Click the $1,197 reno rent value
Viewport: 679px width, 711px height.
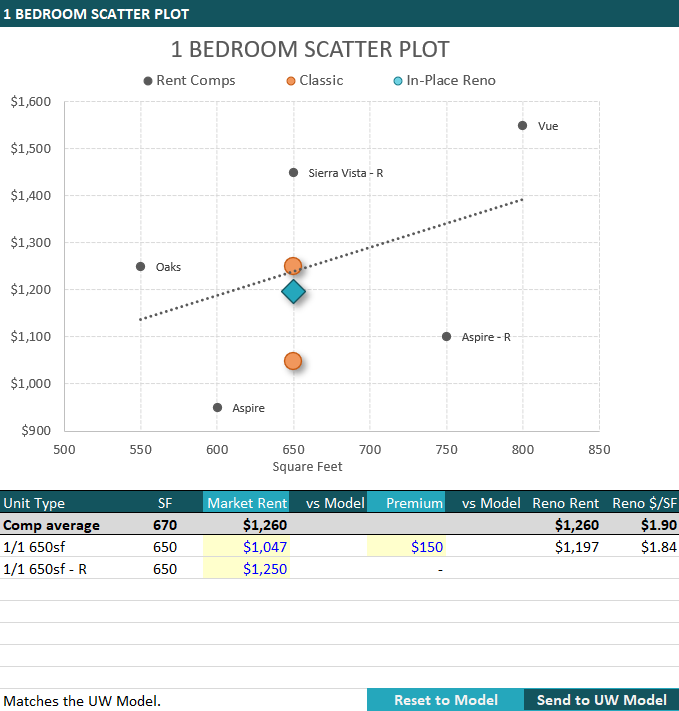(577, 547)
